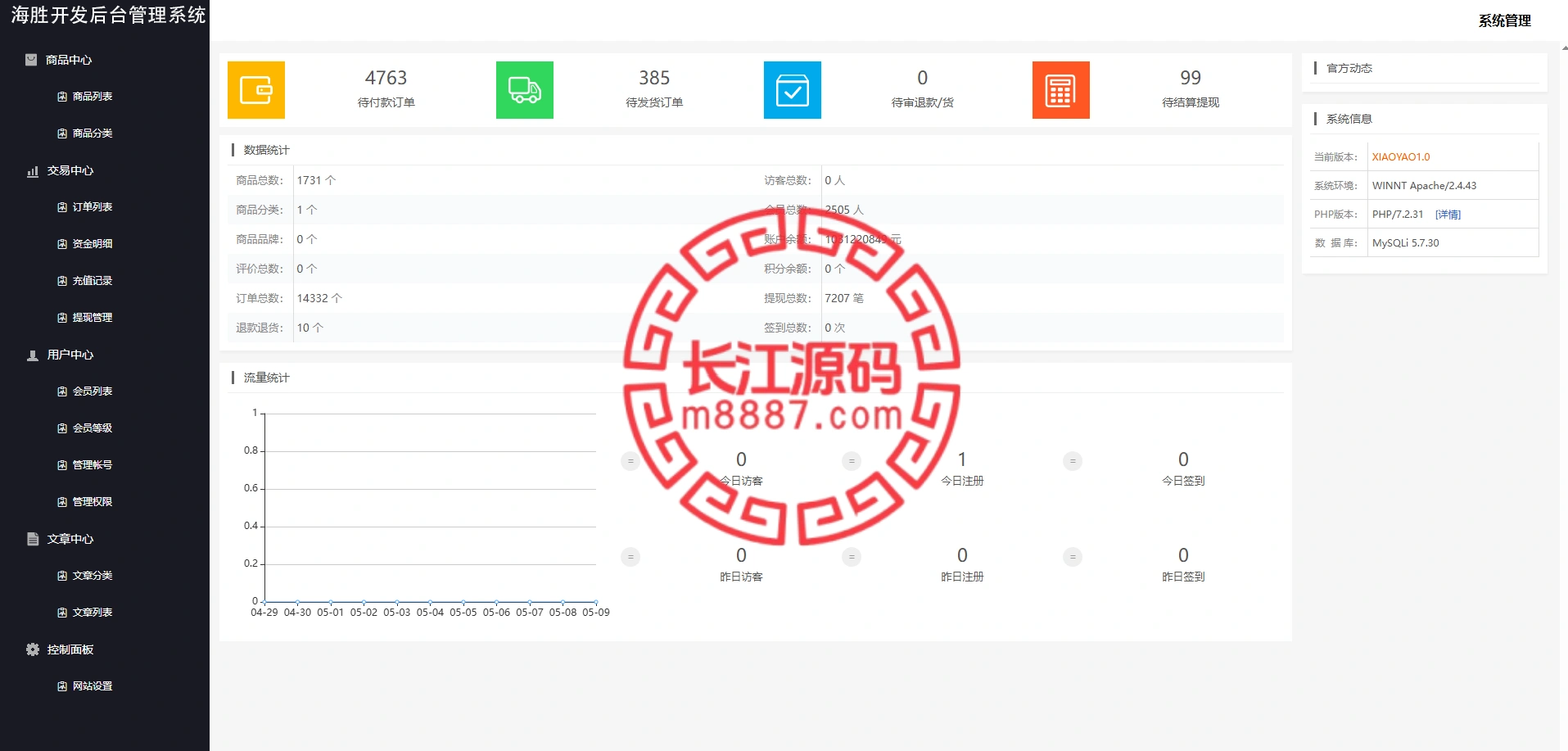Image resolution: width=1568 pixels, height=751 pixels.
Task: Click the 控制面板 gear icon
Action: point(33,649)
